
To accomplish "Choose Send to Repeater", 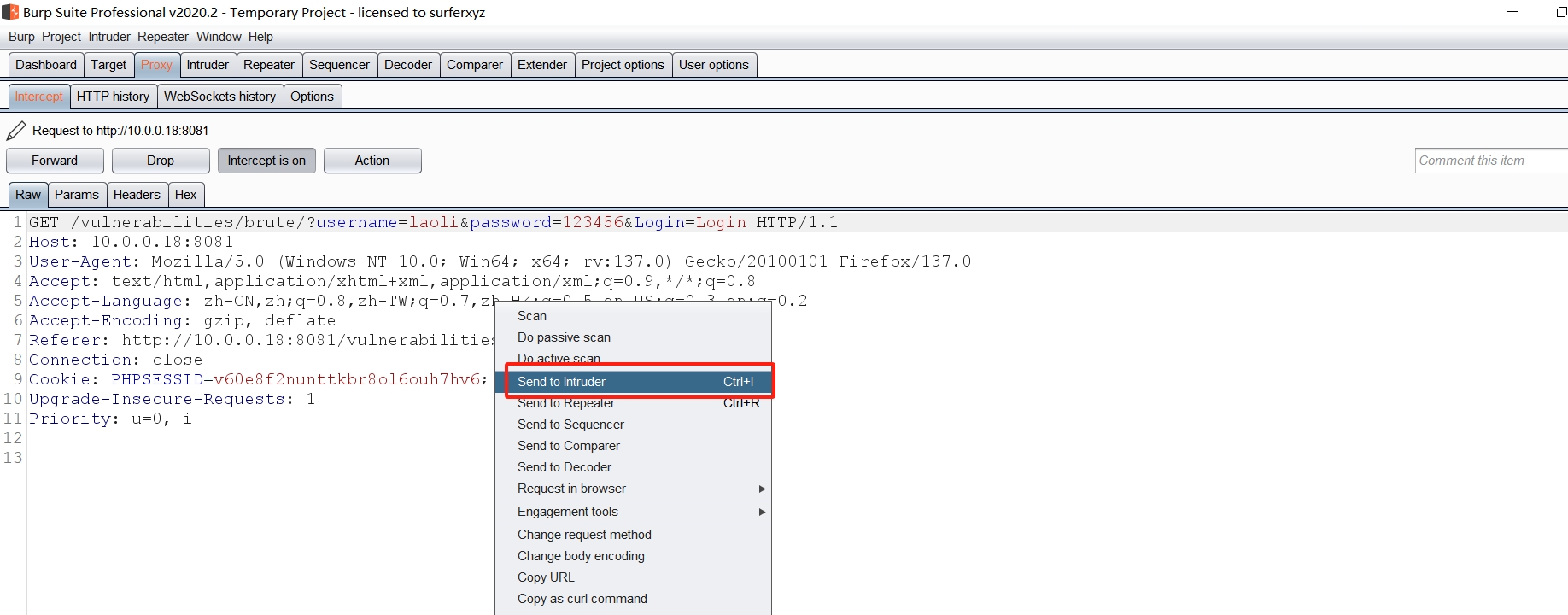I will (x=633, y=403).
